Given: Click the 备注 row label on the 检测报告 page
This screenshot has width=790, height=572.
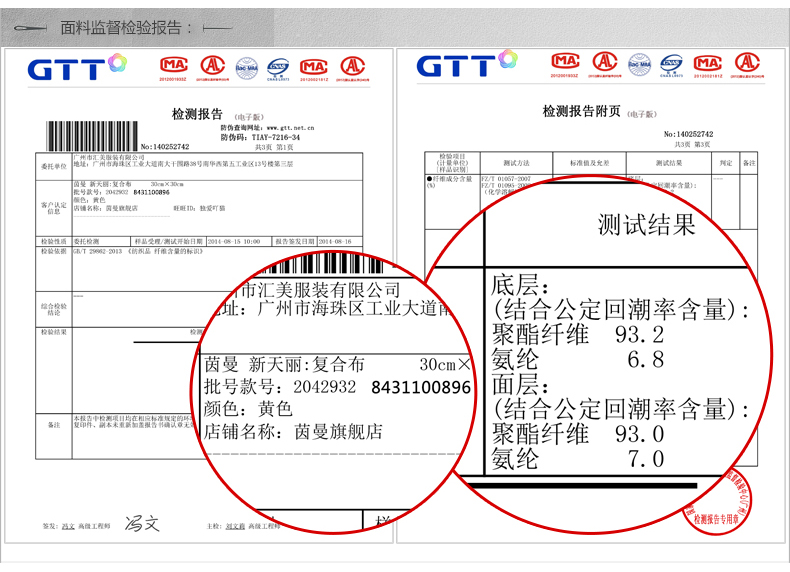Looking at the screenshot, I should 54,425.
